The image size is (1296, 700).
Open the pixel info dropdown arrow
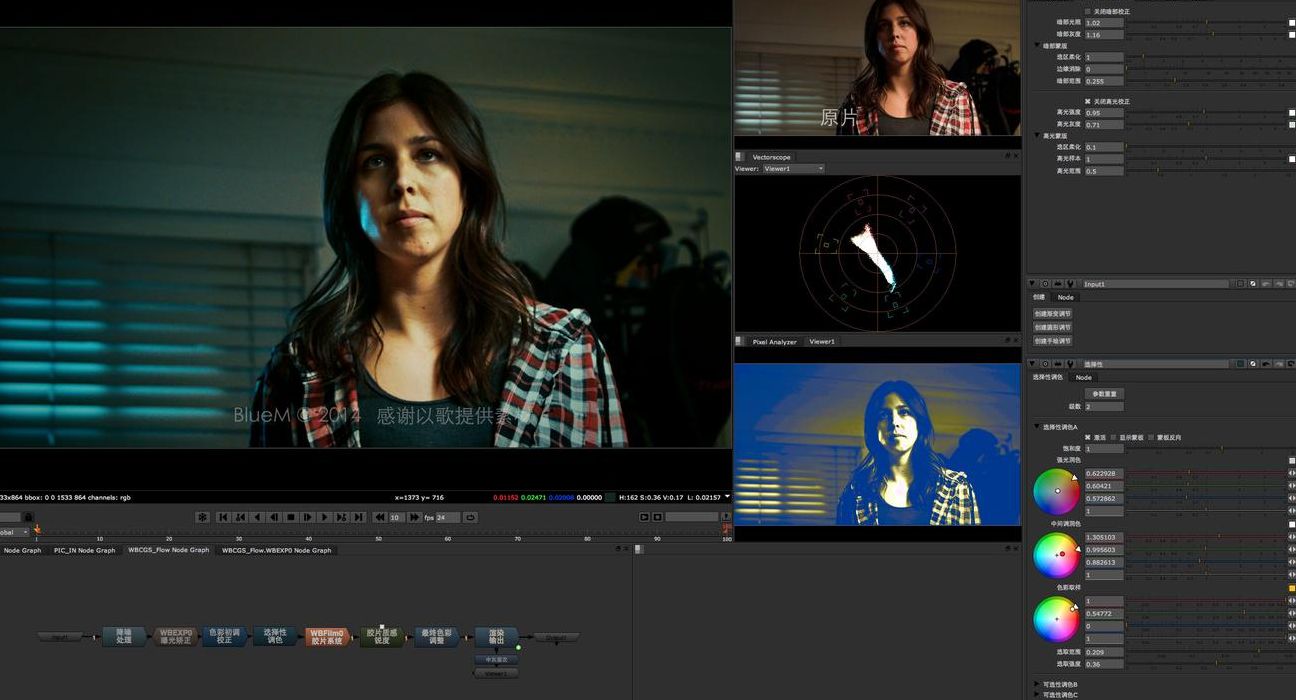[x=727, y=497]
